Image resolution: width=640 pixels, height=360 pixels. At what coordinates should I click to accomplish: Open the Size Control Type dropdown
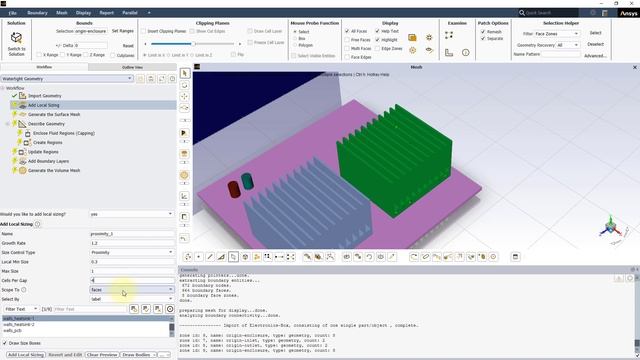132,252
